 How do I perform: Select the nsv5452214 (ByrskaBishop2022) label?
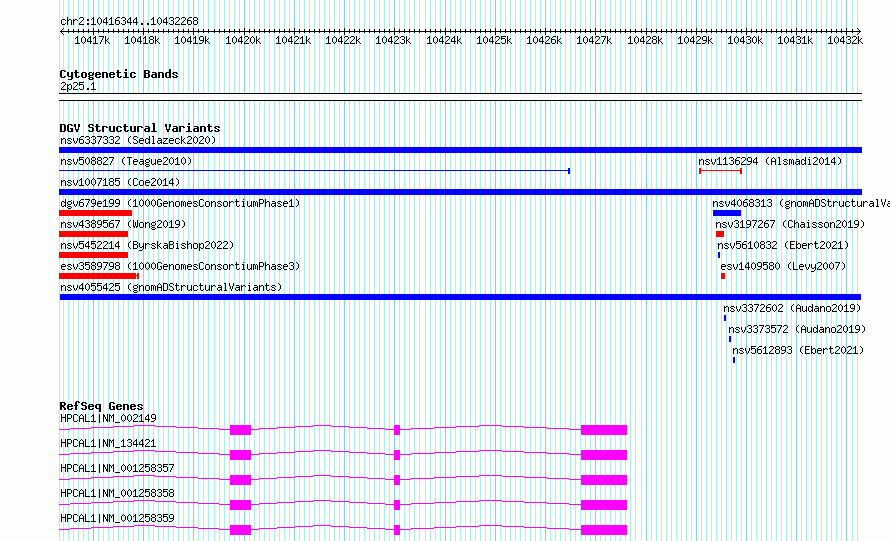[x=147, y=245]
